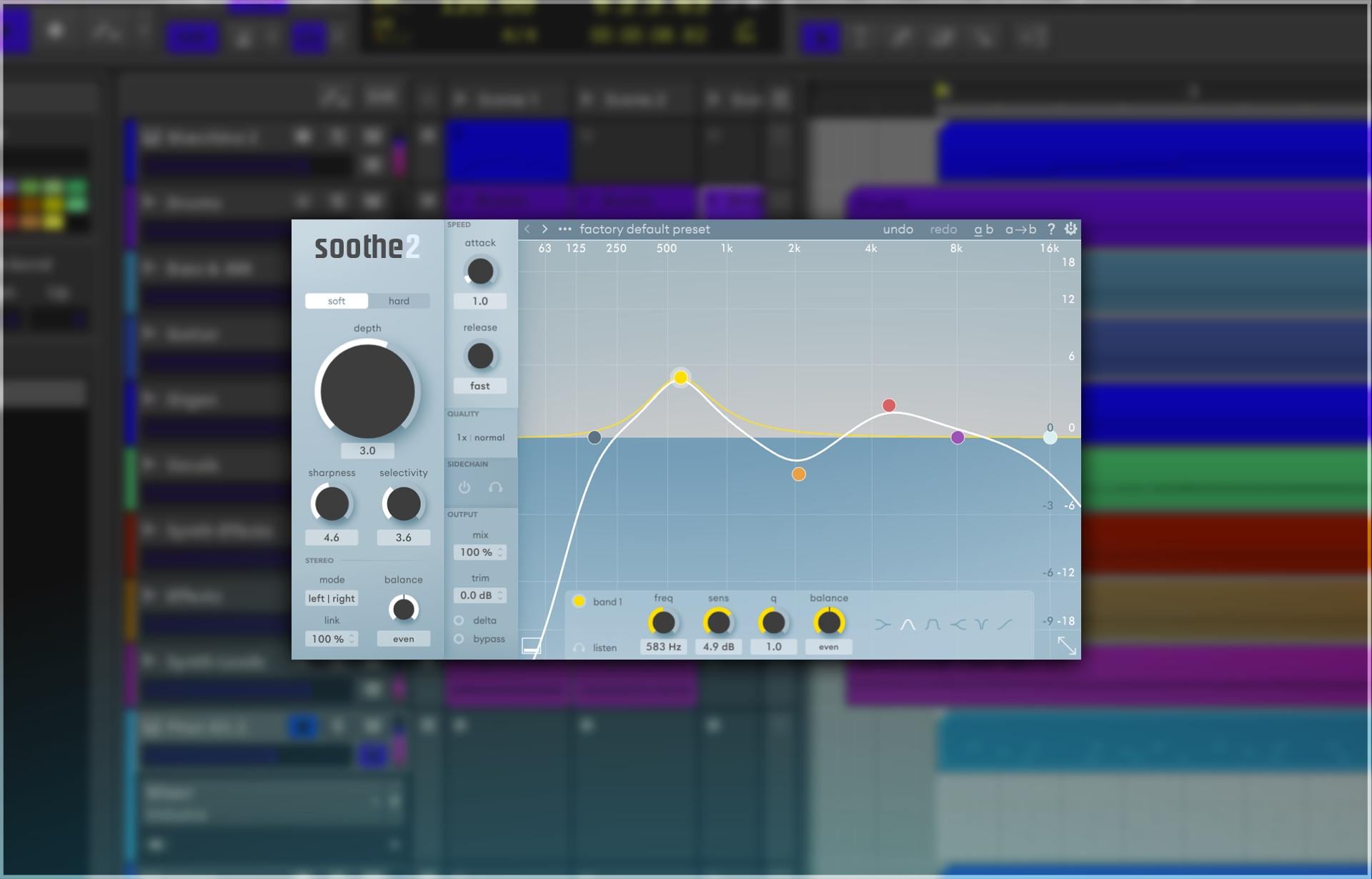Select the notch filter shape icon
The height and width of the screenshot is (879, 1372).
pyautogui.click(x=982, y=625)
